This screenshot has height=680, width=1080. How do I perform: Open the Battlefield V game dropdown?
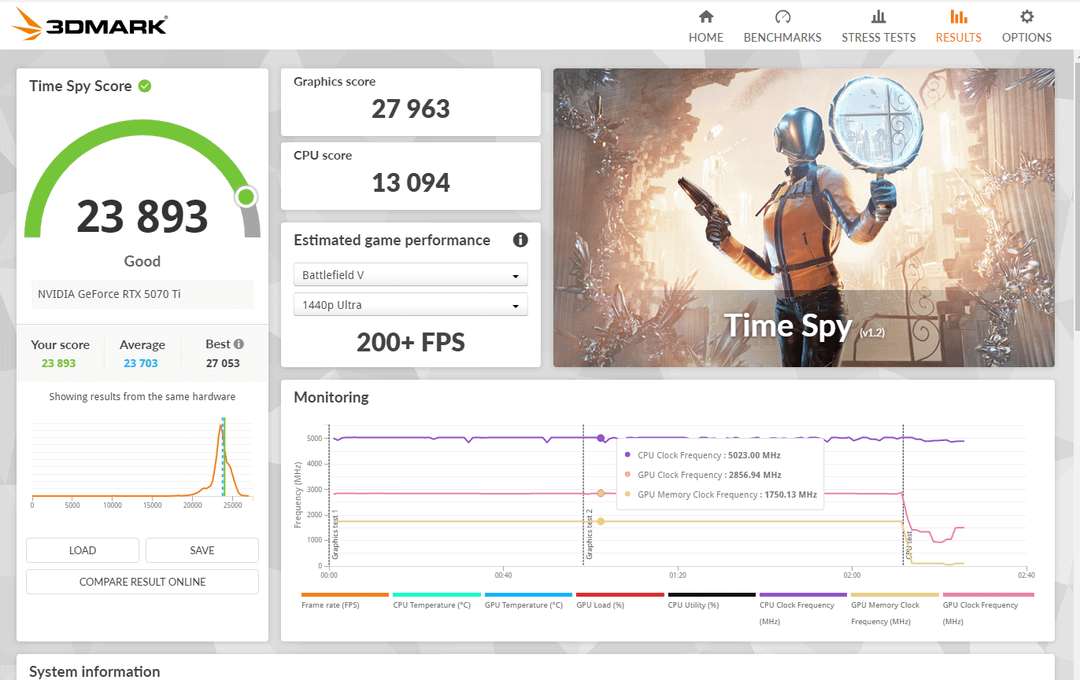410,275
